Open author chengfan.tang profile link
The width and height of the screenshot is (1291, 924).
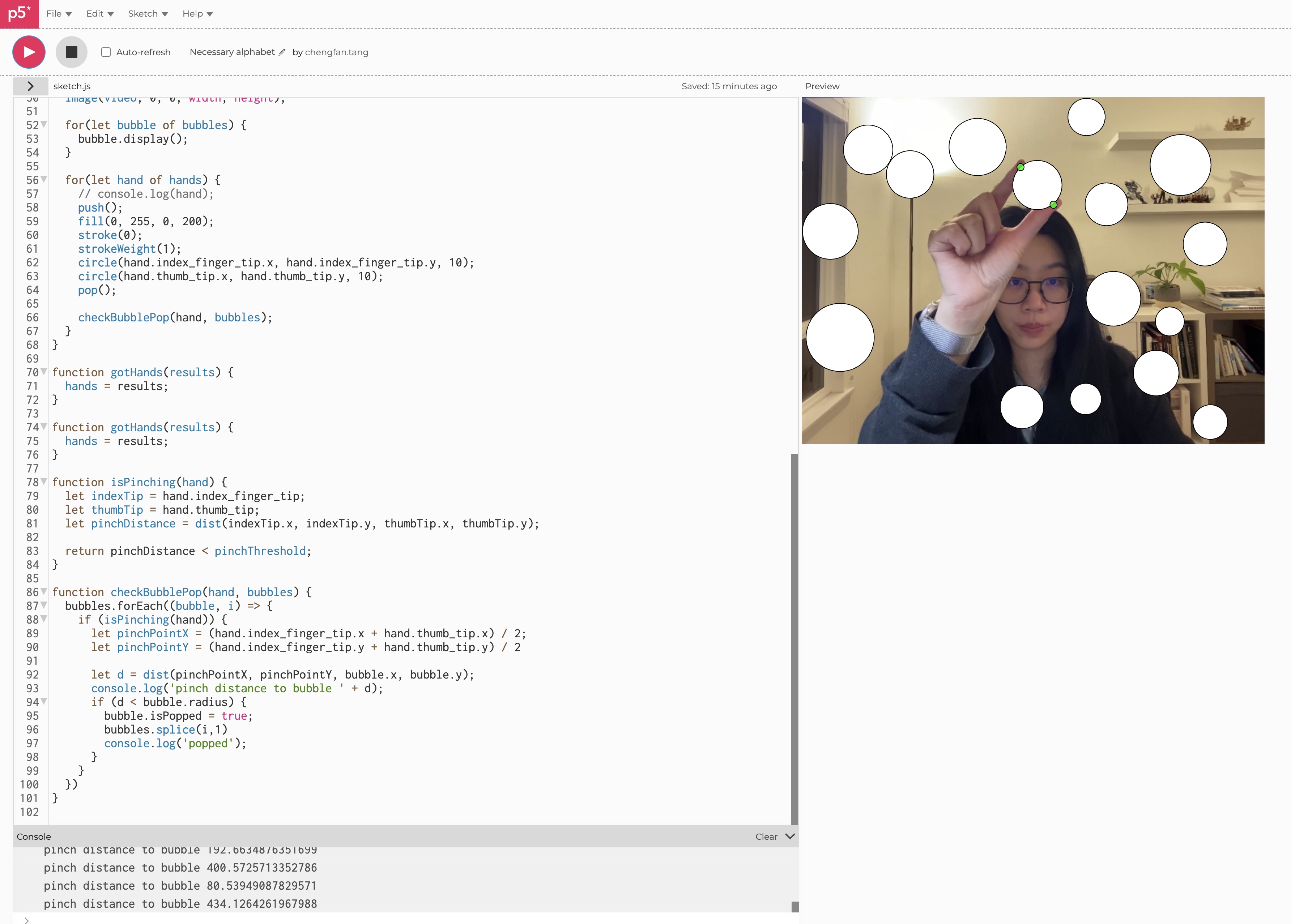pos(336,52)
